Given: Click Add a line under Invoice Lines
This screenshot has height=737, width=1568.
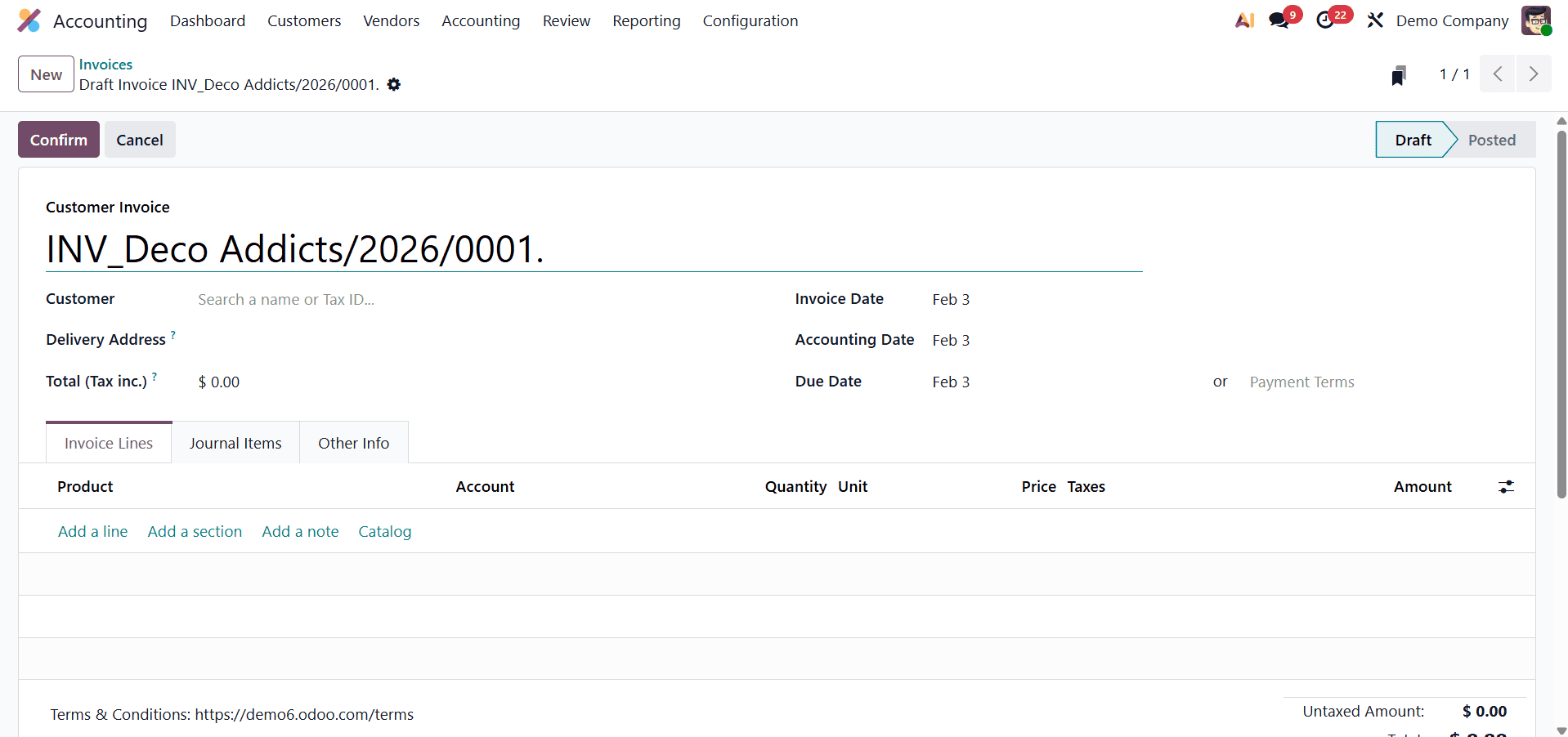Looking at the screenshot, I should pyautogui.click(x=92, y=531).
